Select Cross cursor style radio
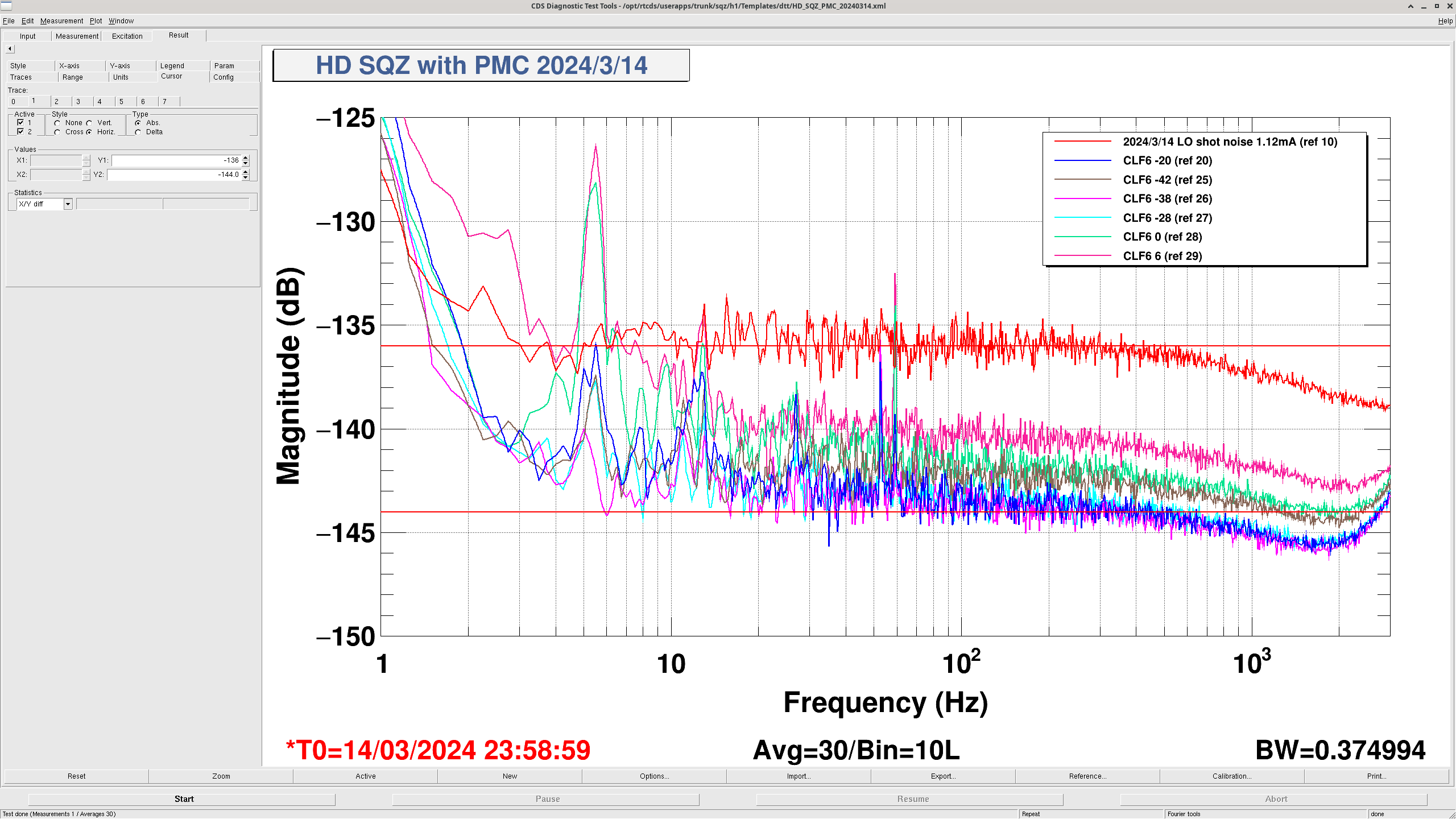Image resolution: width=1456 pixels, height=819 pixels. (57, 132)
